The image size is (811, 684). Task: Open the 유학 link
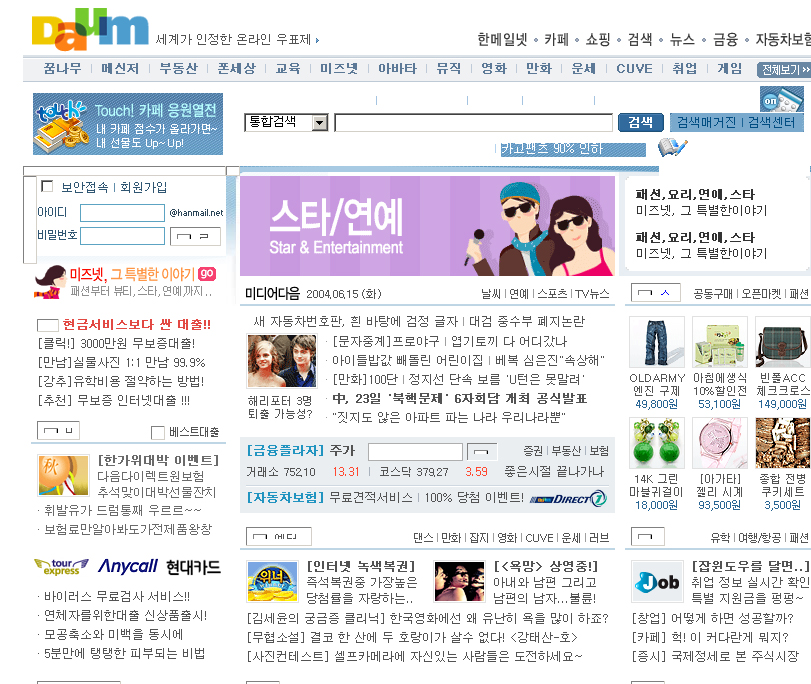click(720, 538)
